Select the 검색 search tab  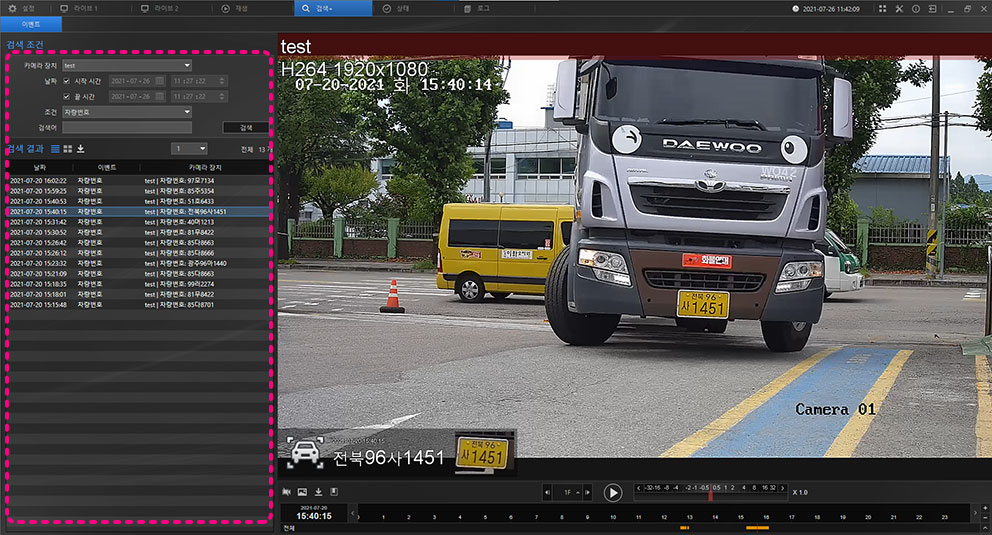(333, 8)
